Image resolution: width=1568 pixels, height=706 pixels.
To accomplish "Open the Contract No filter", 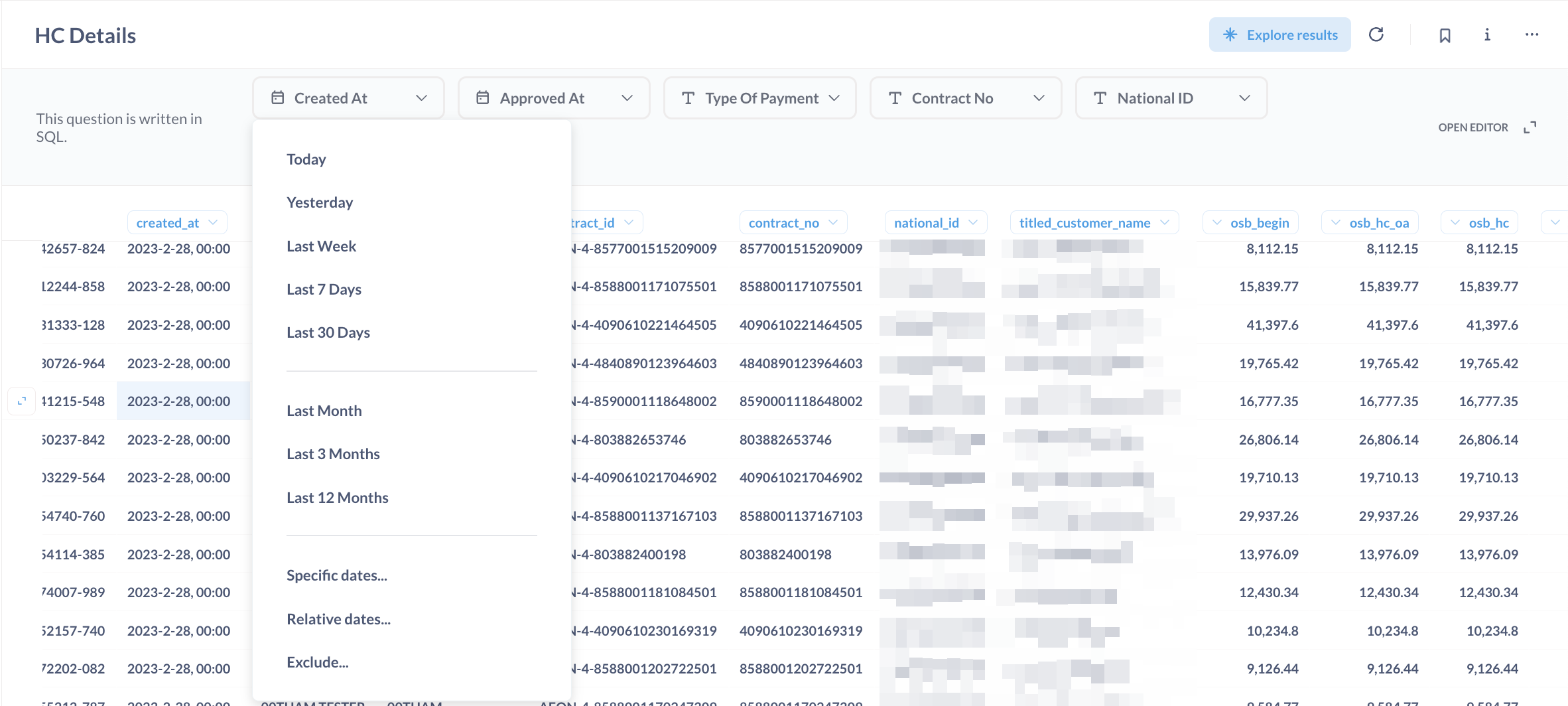I will pos(966,98).
